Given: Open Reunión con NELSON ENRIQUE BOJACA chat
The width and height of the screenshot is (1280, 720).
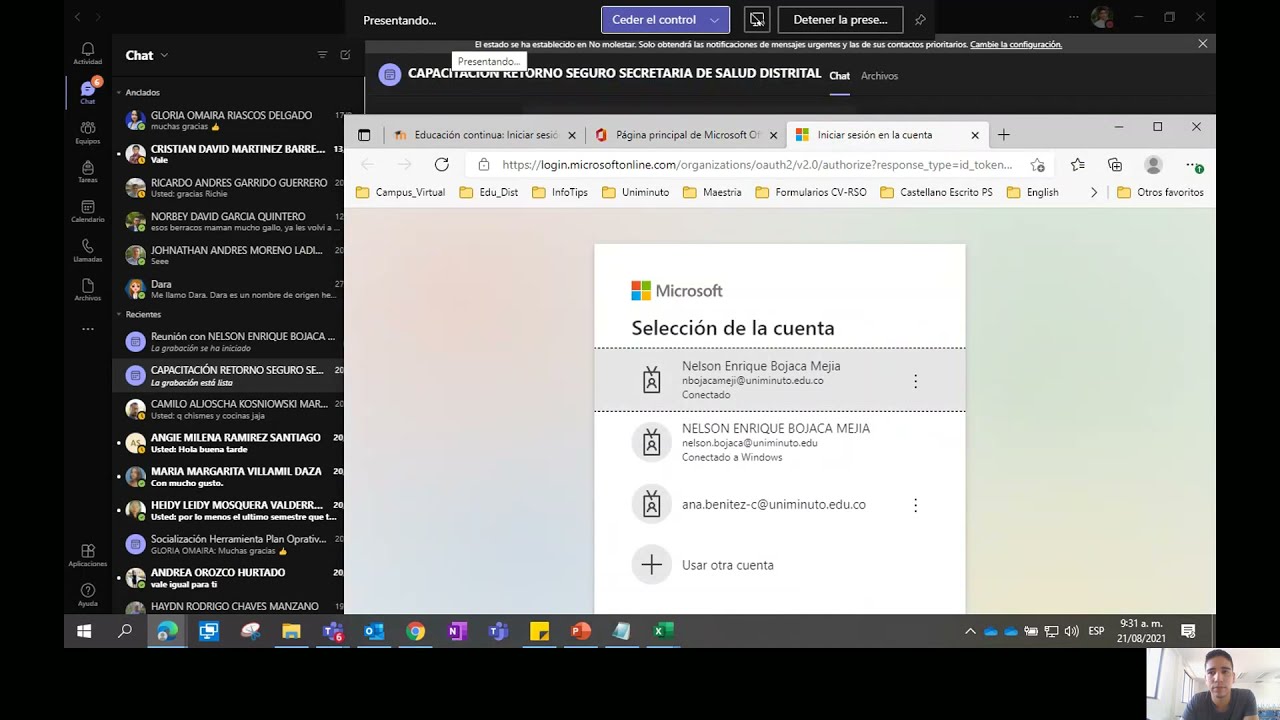Looking at the screenshot, I should point(230,342).
